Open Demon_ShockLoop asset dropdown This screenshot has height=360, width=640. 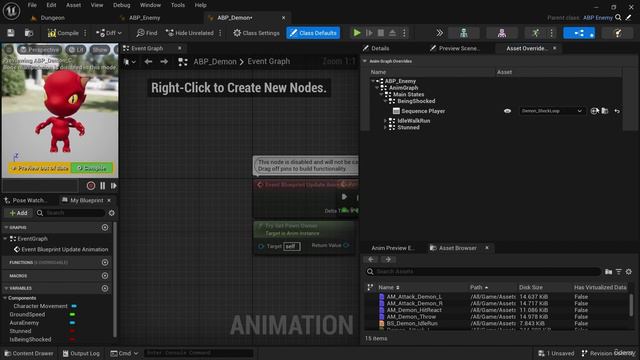(551, 111)
